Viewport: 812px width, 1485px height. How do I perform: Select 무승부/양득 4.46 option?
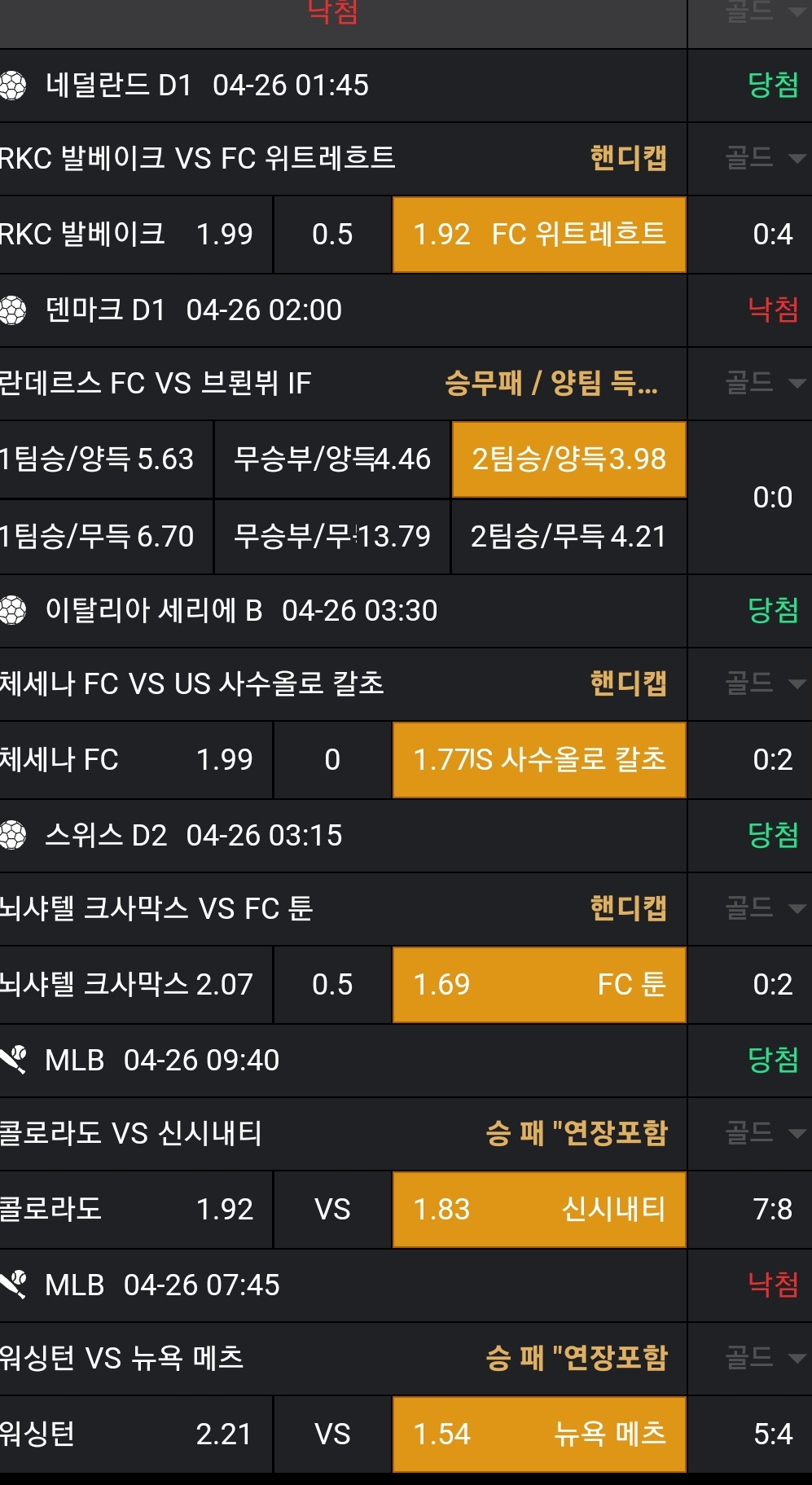[x=331, y=459]
